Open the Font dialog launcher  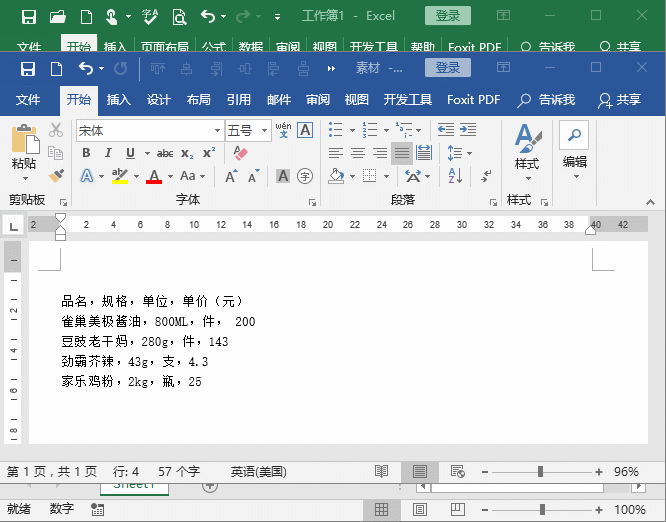click(x=312, y=203)
